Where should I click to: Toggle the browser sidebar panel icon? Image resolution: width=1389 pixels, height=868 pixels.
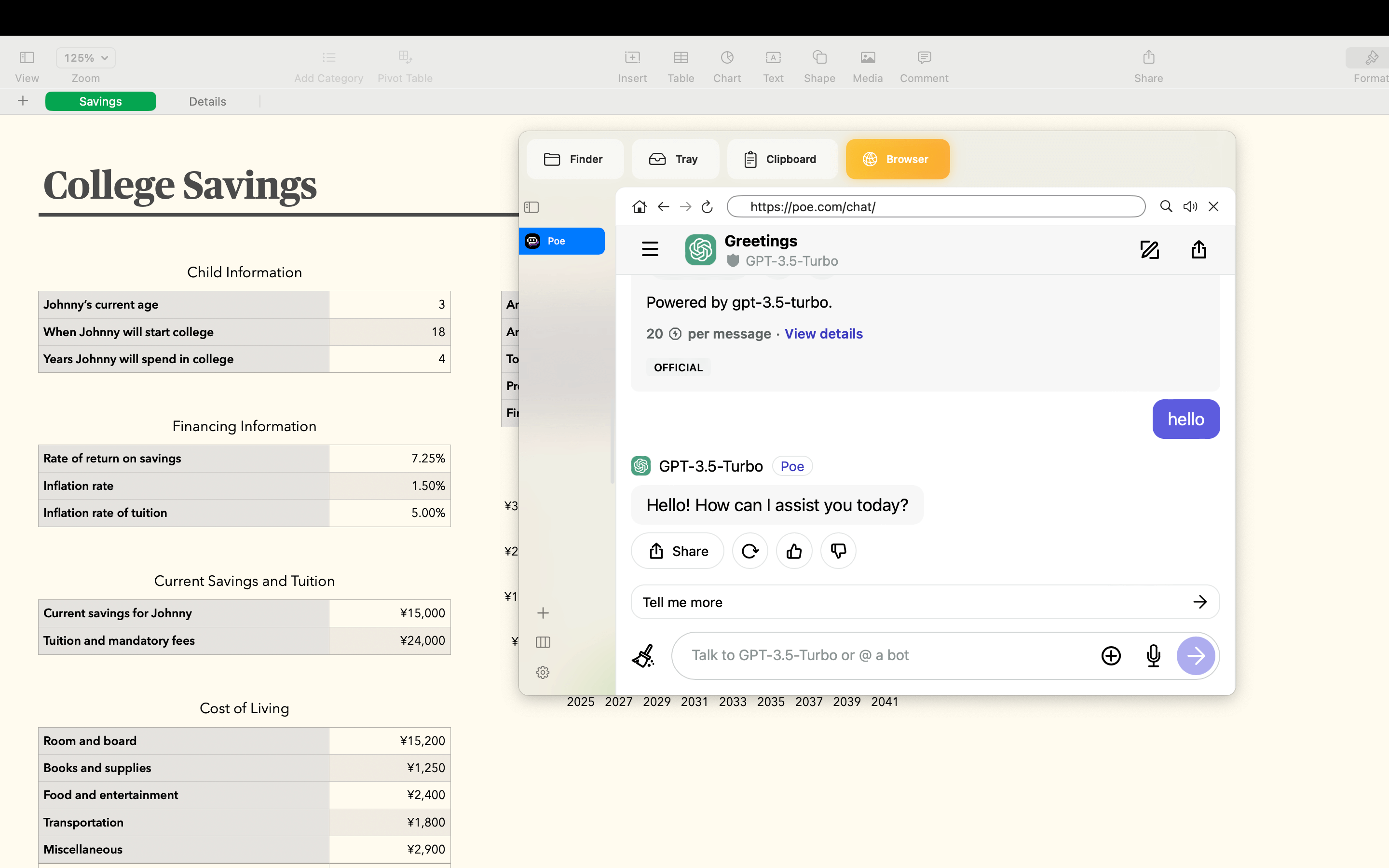pyautogui.click(x=531, y=207)
